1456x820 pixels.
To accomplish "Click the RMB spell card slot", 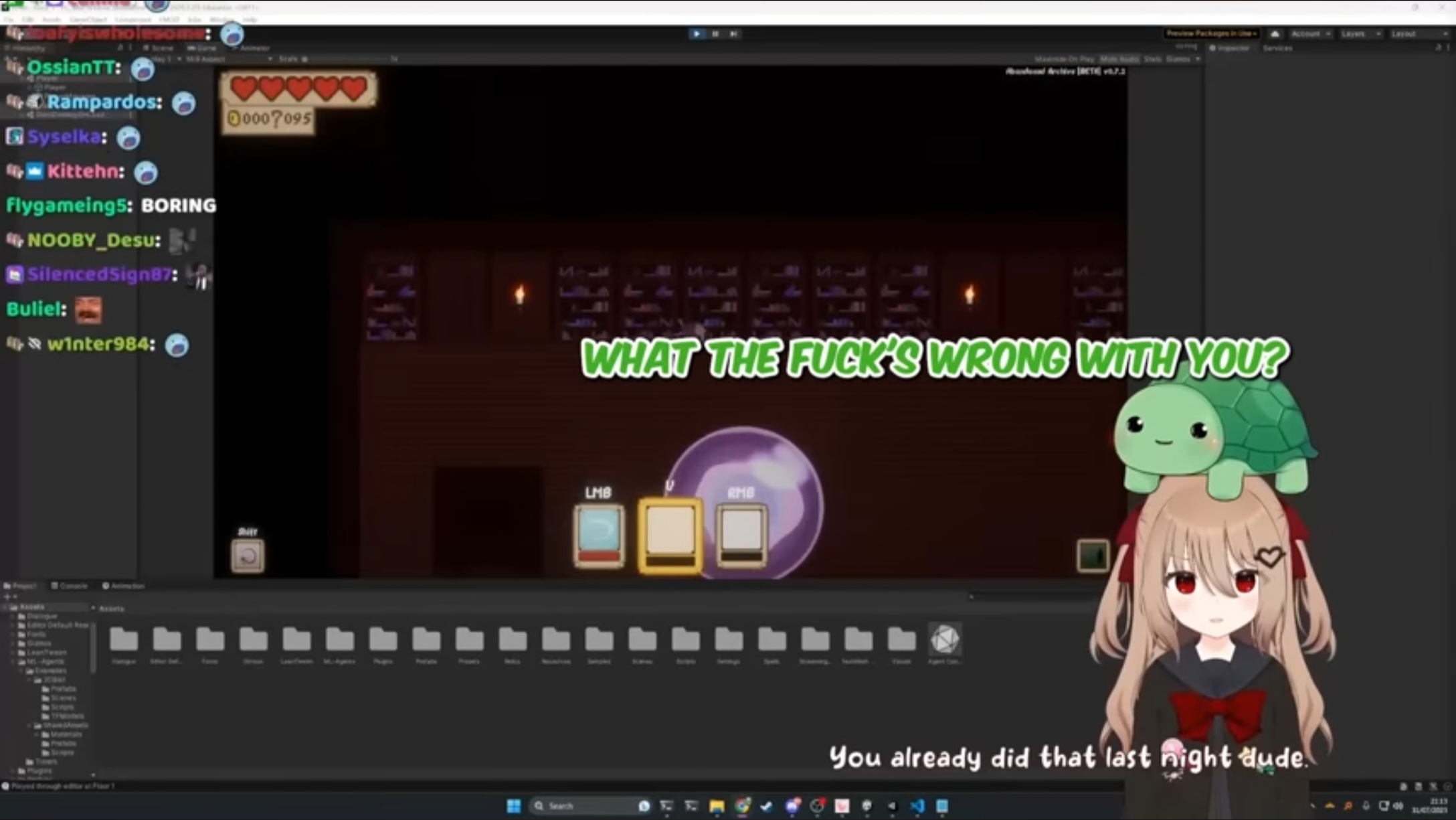I will (x=741, y=536).
